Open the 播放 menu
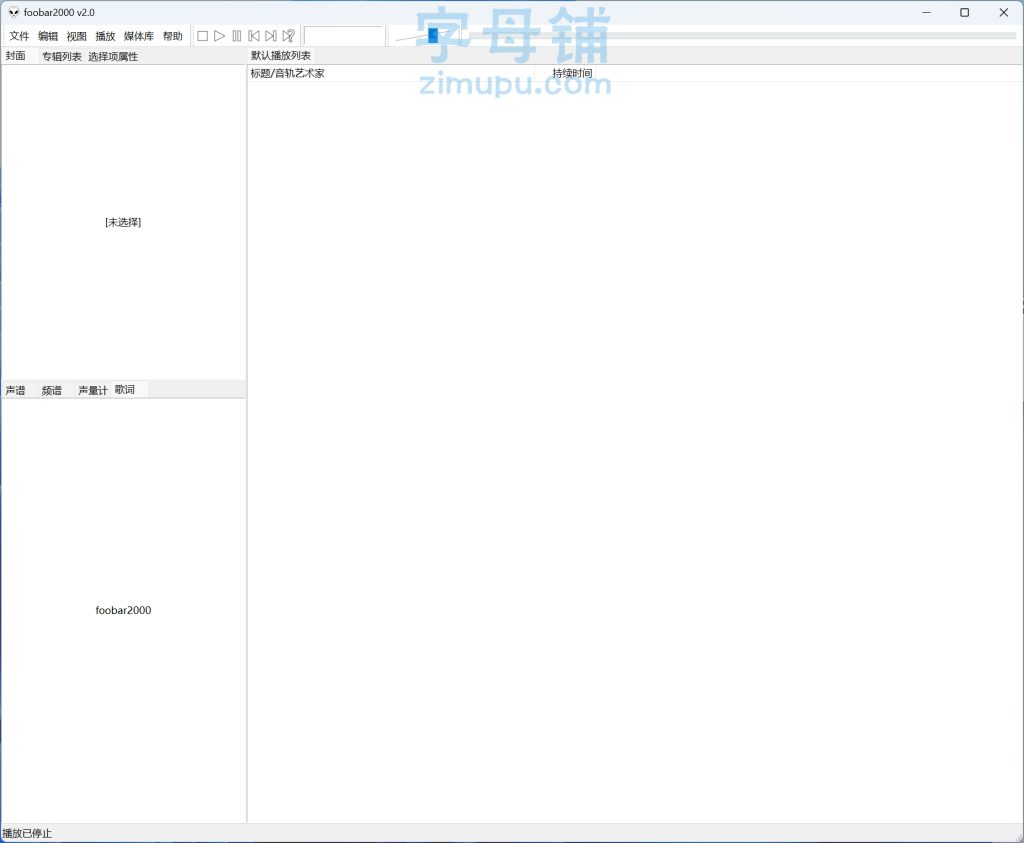1024x843 pixels. point(105,36)
